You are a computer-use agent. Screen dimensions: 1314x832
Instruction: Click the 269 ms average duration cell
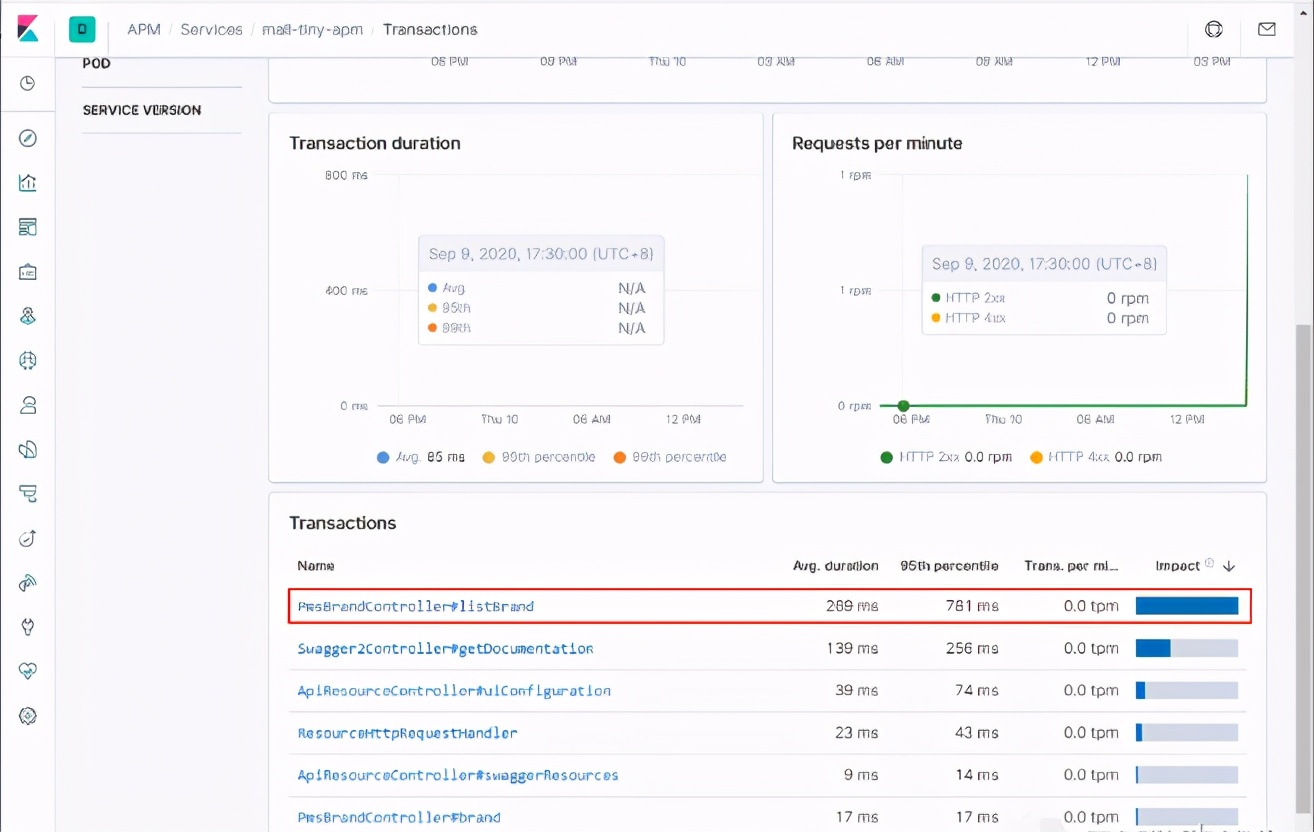click(x=850, y=606)
